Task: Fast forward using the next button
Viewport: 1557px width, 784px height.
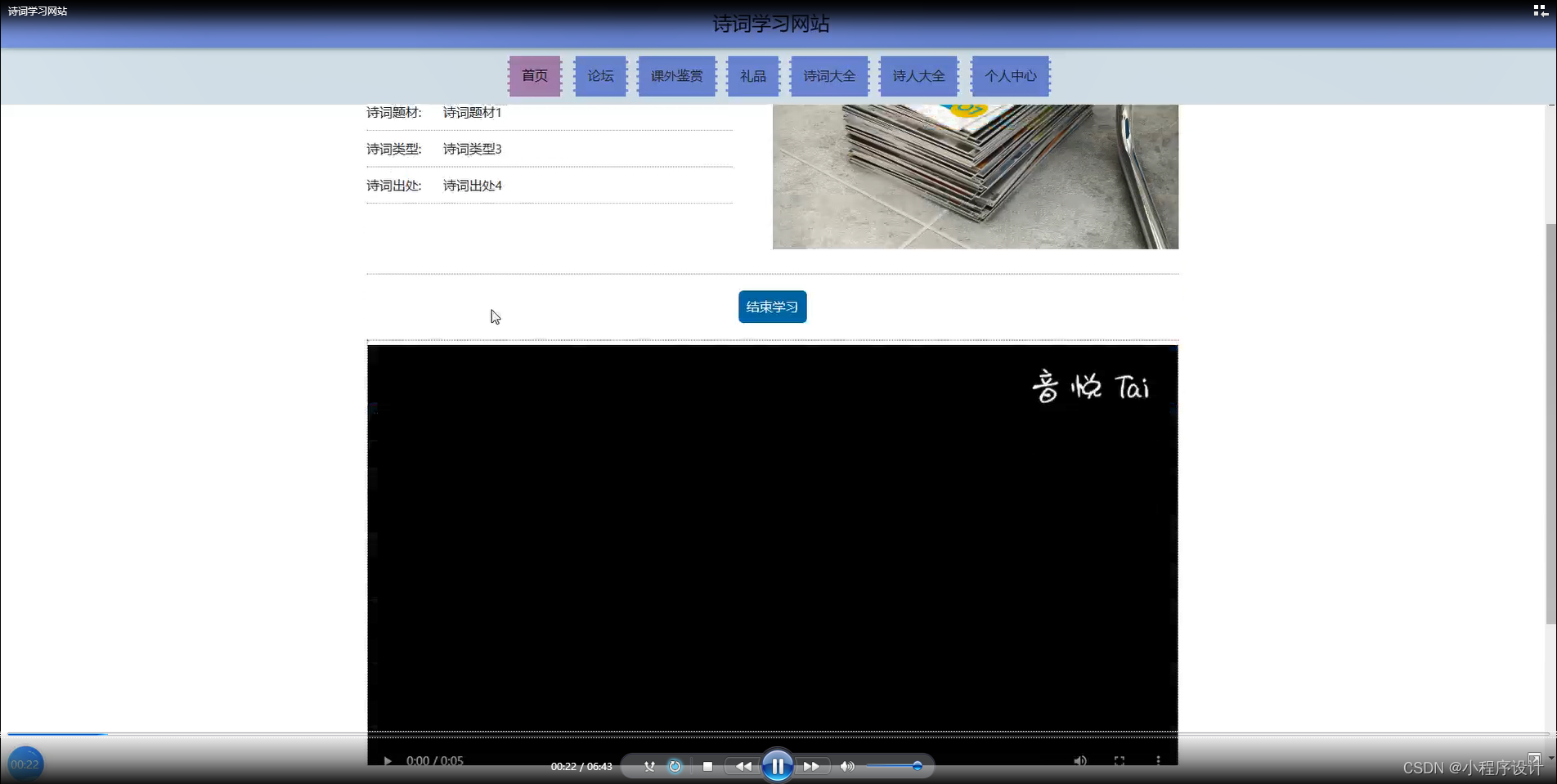Action: 811,766
